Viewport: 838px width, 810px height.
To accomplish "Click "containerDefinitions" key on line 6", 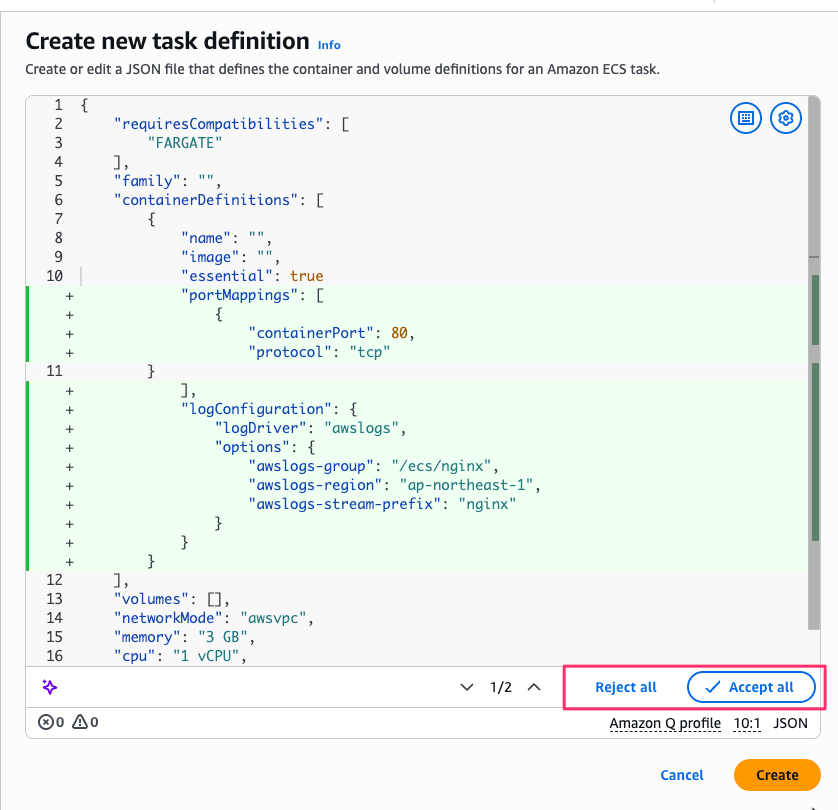I will pyautogui.click(x=206, y=200).
